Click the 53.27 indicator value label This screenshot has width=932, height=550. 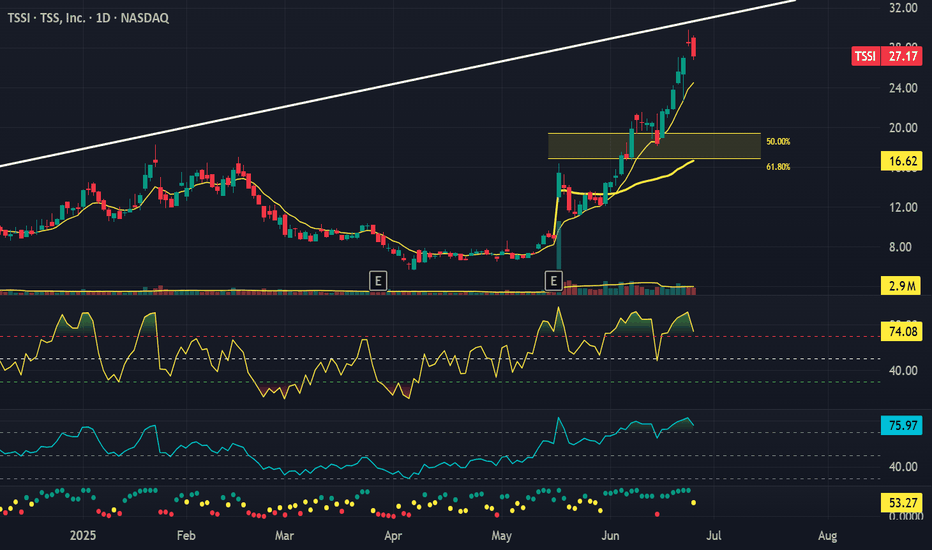(x=901, y=503)
